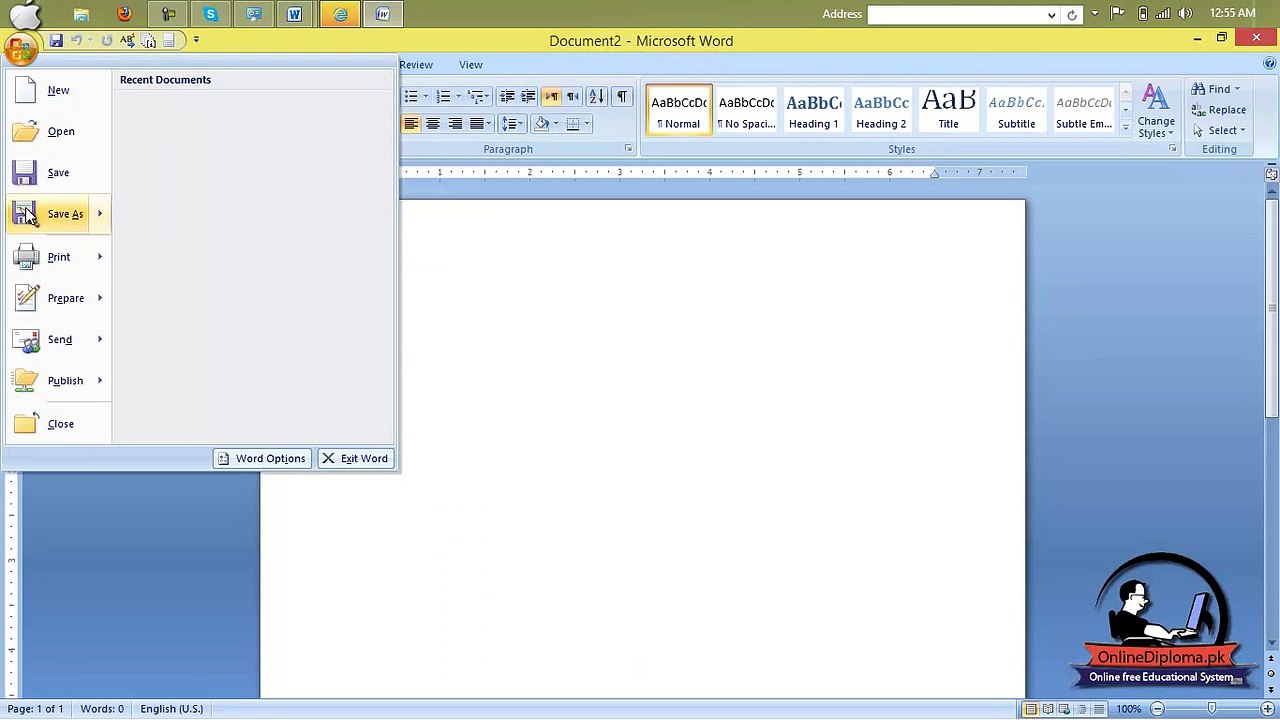
Task: Open the Paragraph dialog launcher
Action: 628,149
